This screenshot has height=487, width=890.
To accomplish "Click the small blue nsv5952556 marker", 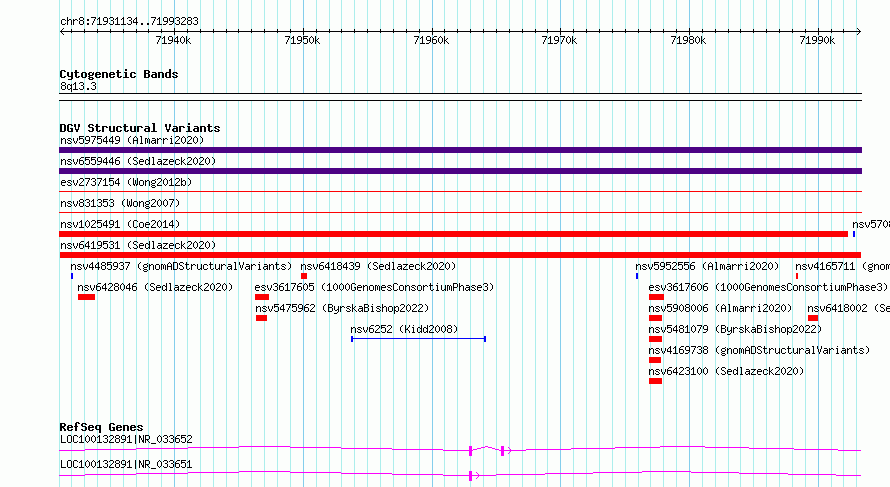I will pyautogui.click(x=637, y=276).
